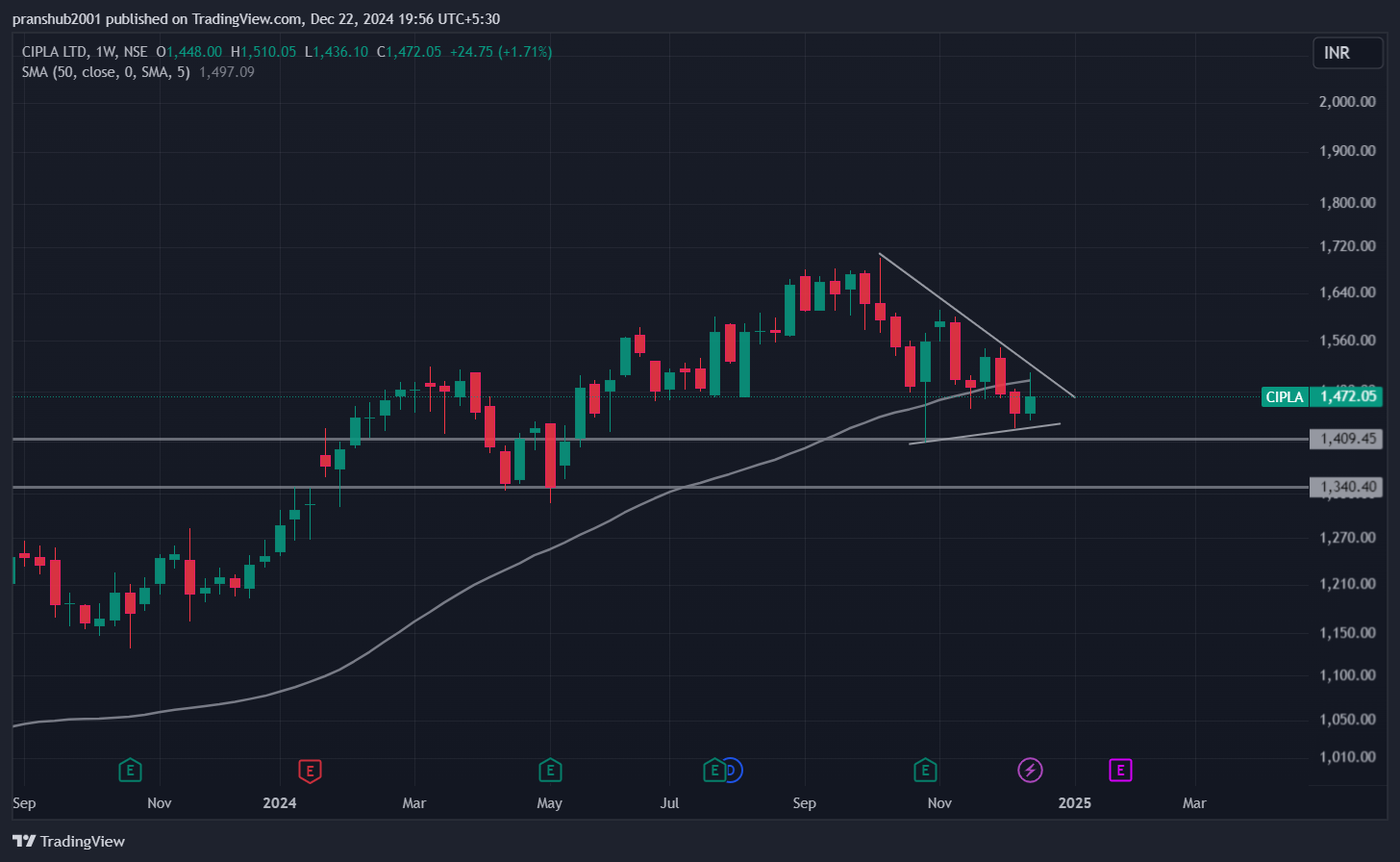The width and height of the screenshot is (1400, 862).
Task: Select the magenta E marker after 2025
Action: click(x=1120, y=770)
